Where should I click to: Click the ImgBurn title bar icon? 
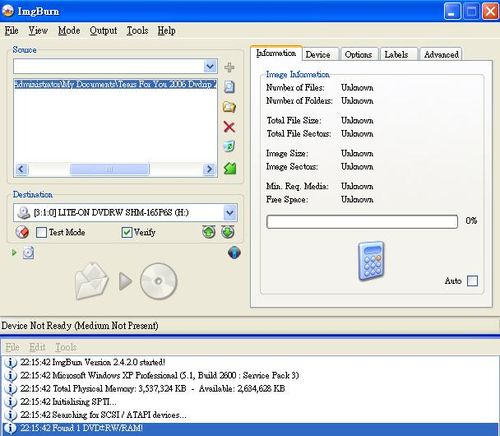pyautogui.click(x=8, y=11)
